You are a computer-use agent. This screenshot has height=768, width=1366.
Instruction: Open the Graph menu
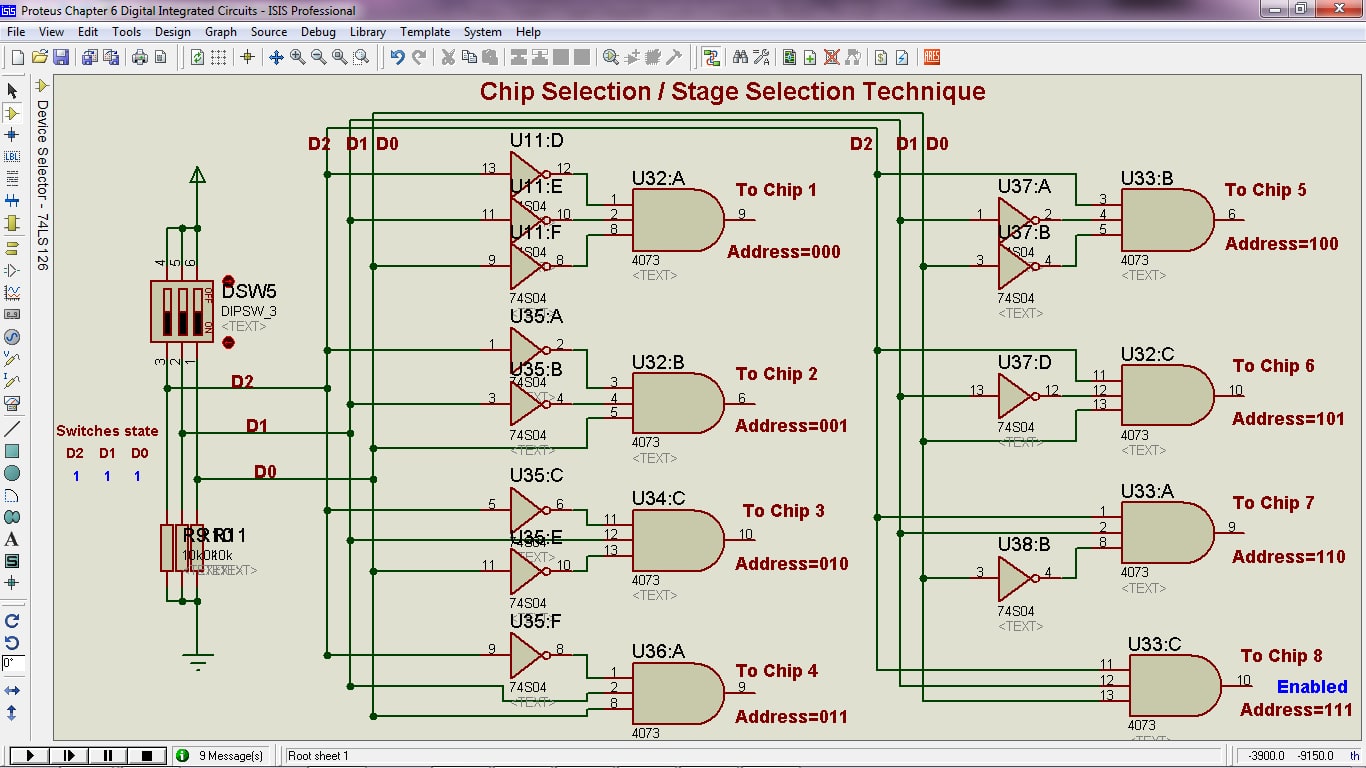(x=221, y=32)
